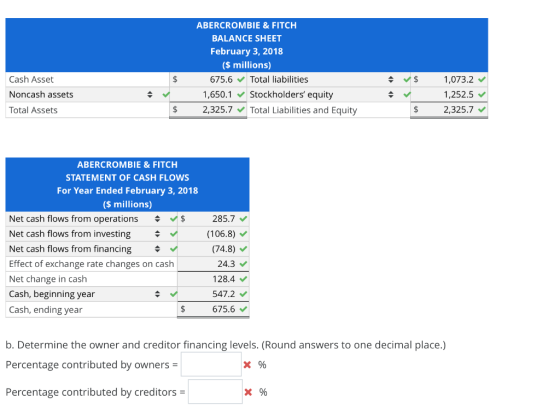Click the Total Assets label
The image size is (560, 408).
[x=33, y=110]
